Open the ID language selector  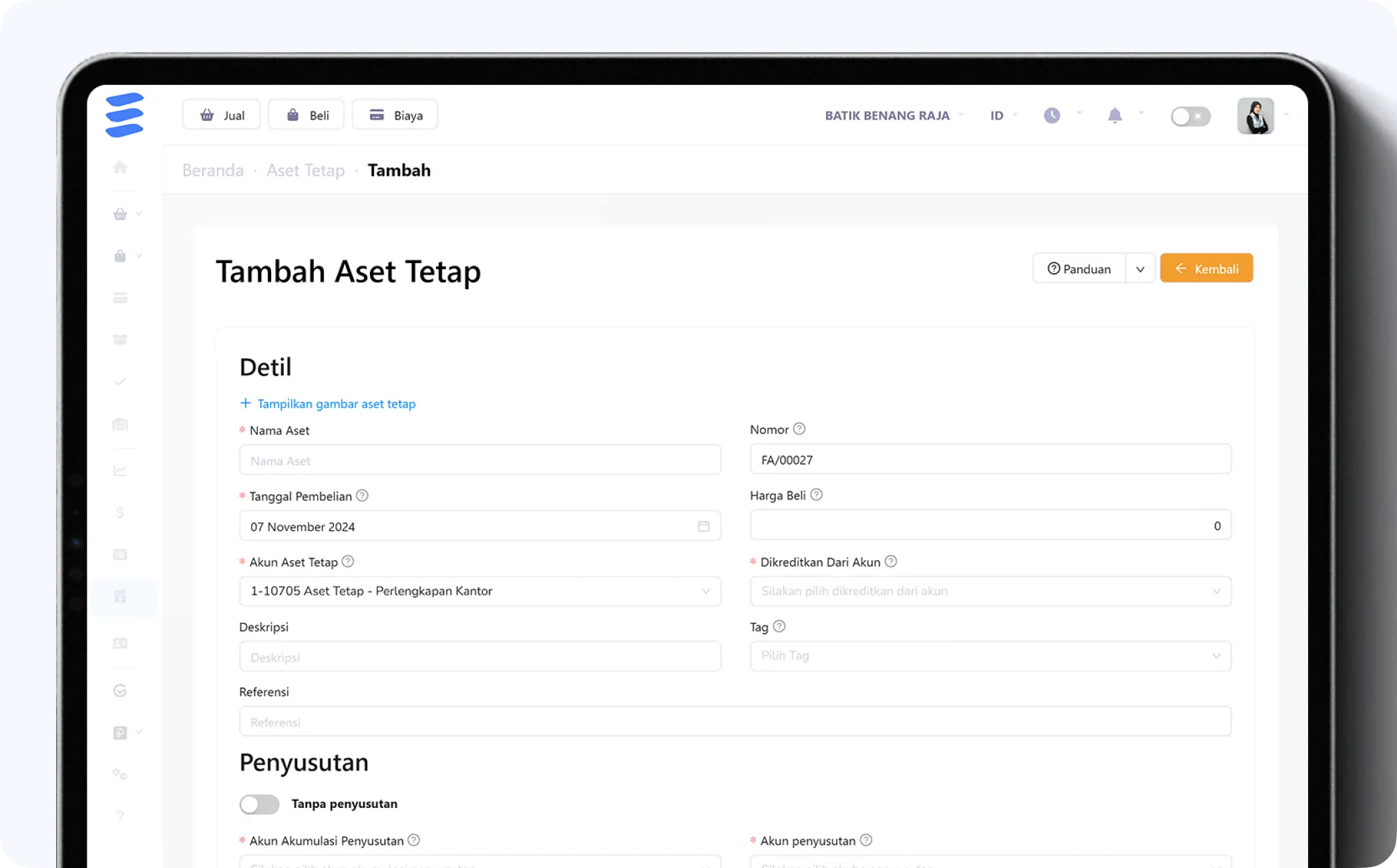[1004, 116]
